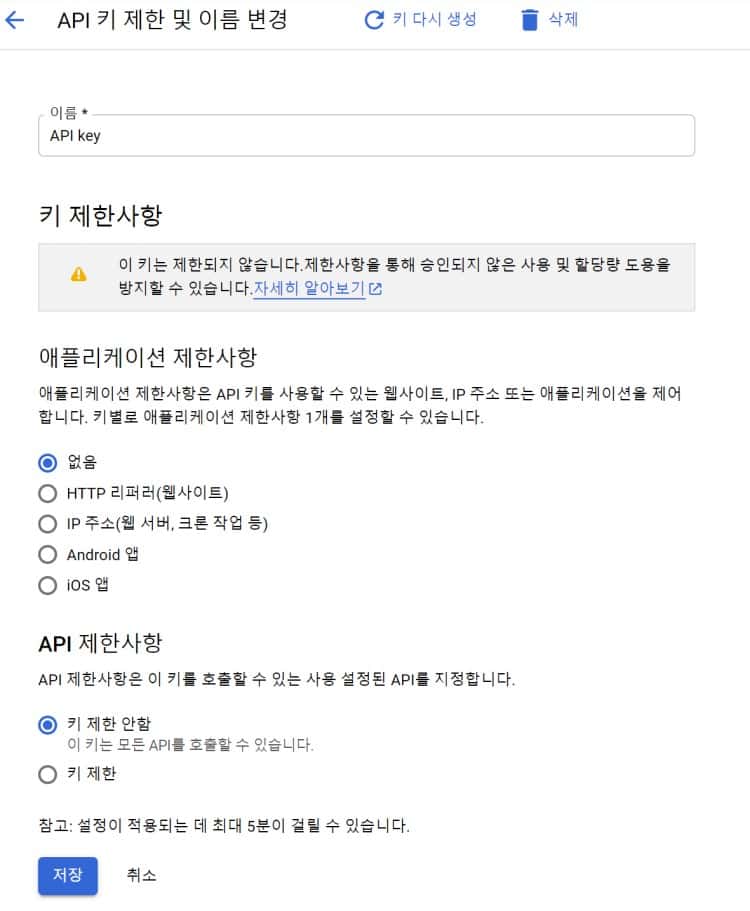Click the API 키 제한 및 이름 변경 title
This screenshot has height=911, width=750.
pos(172,20)
